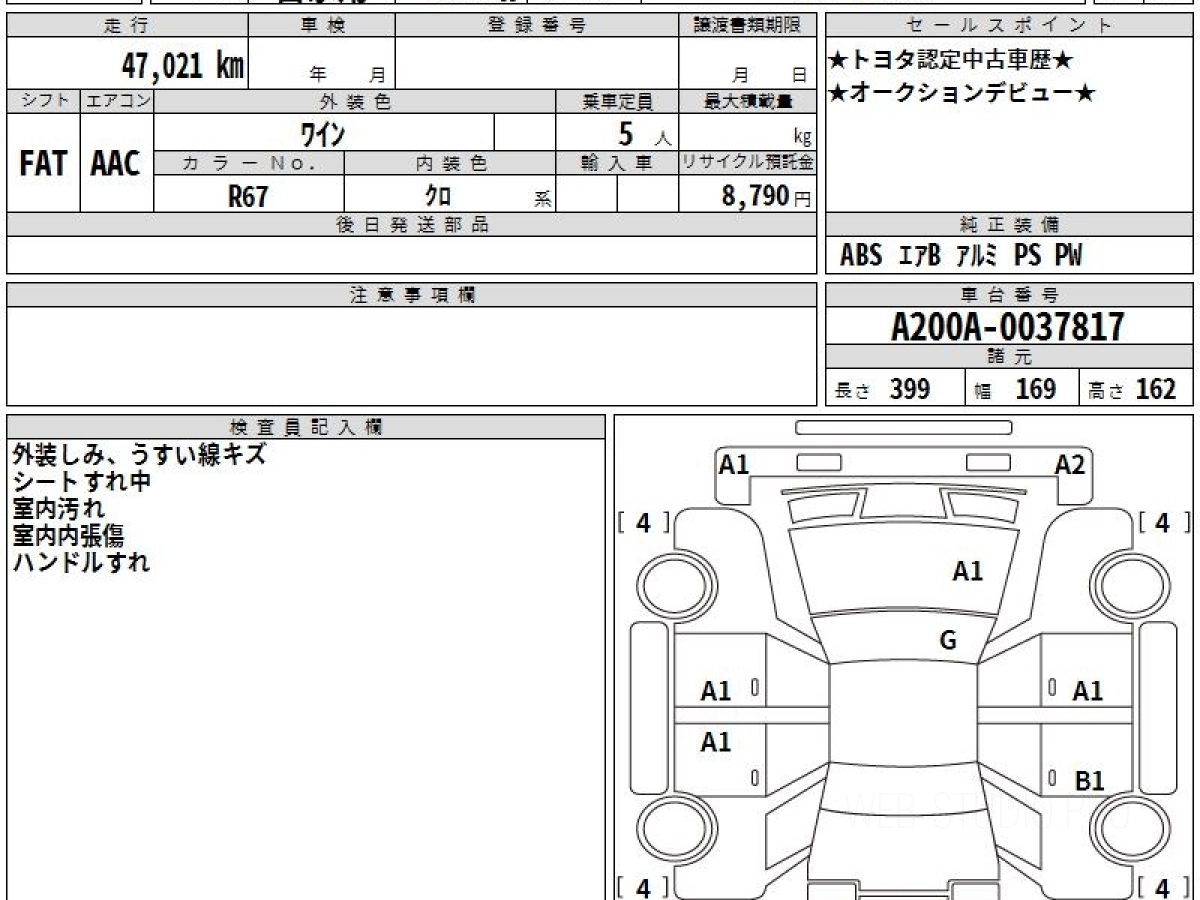Click the recycle deposit value 8,790円
Image resolution: width=1200 pixels, height=900 pixels.
pos(766,196)
